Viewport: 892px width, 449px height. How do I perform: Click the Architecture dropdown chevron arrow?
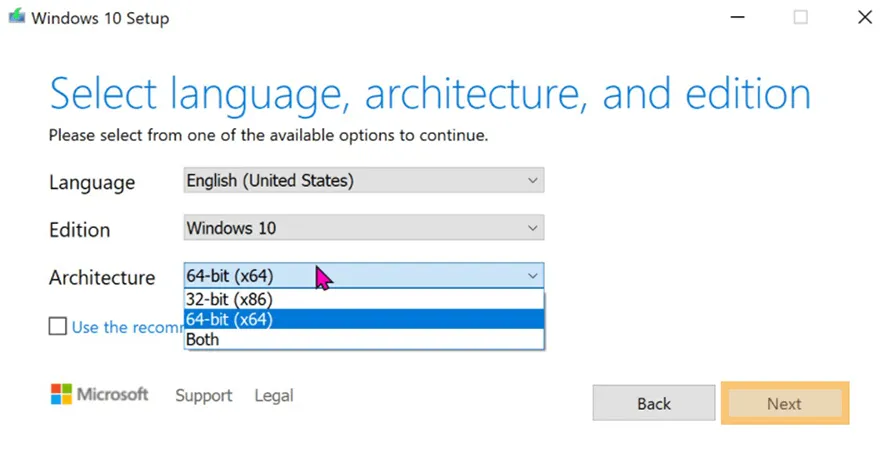pyautogui.click(x=532, y=276)
